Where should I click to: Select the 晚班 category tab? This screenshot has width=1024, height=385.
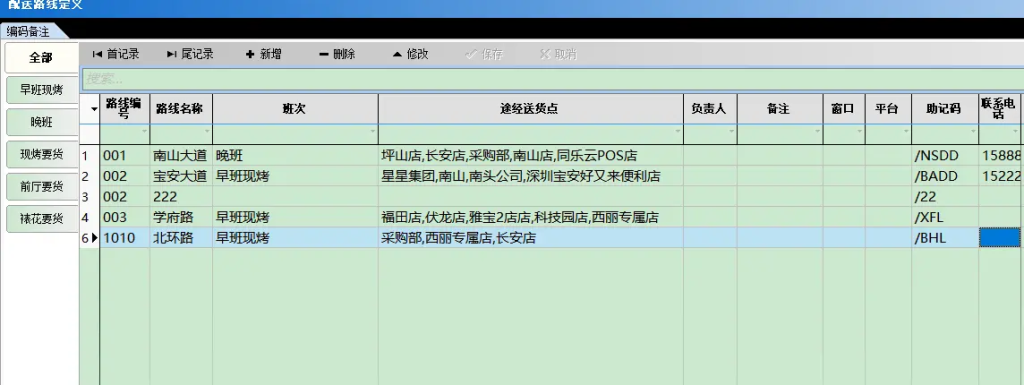click(x=42, y=122)
